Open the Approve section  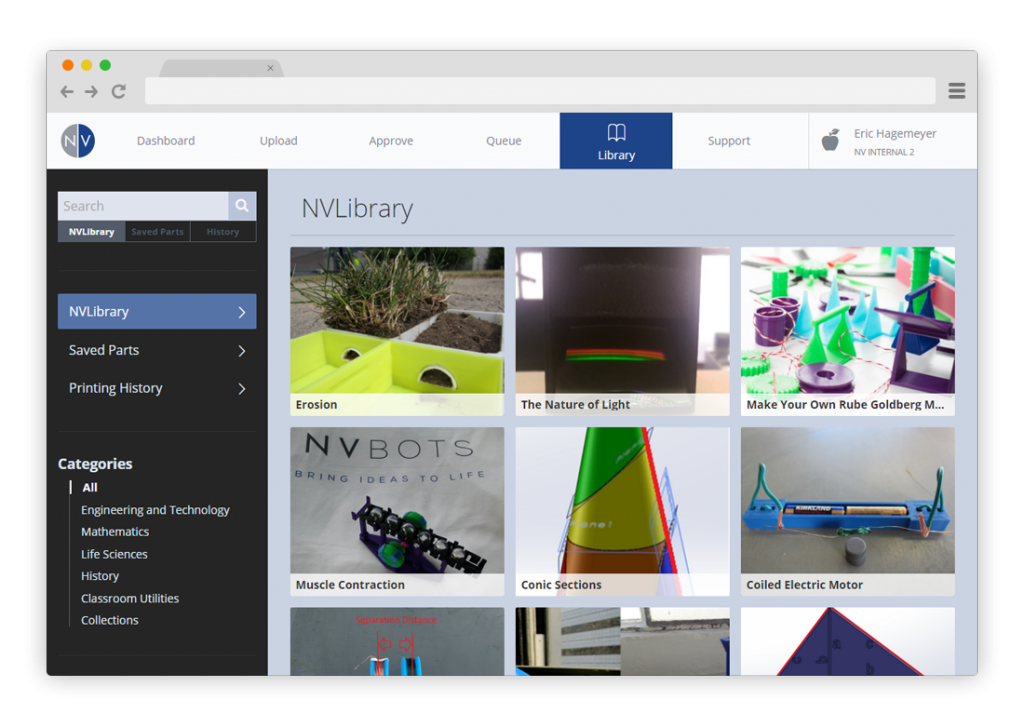(x=391, y=140)
